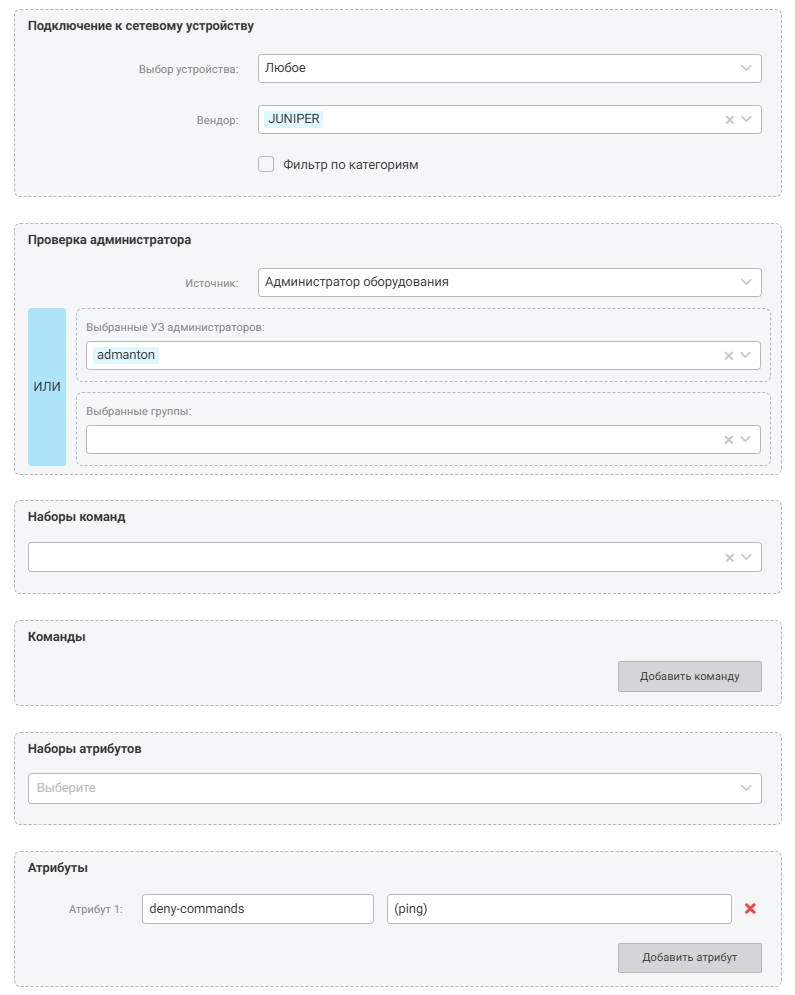795x995 pixels.
Task: Click the JUNIPER vendor tag
Action: tap(294, 119)
